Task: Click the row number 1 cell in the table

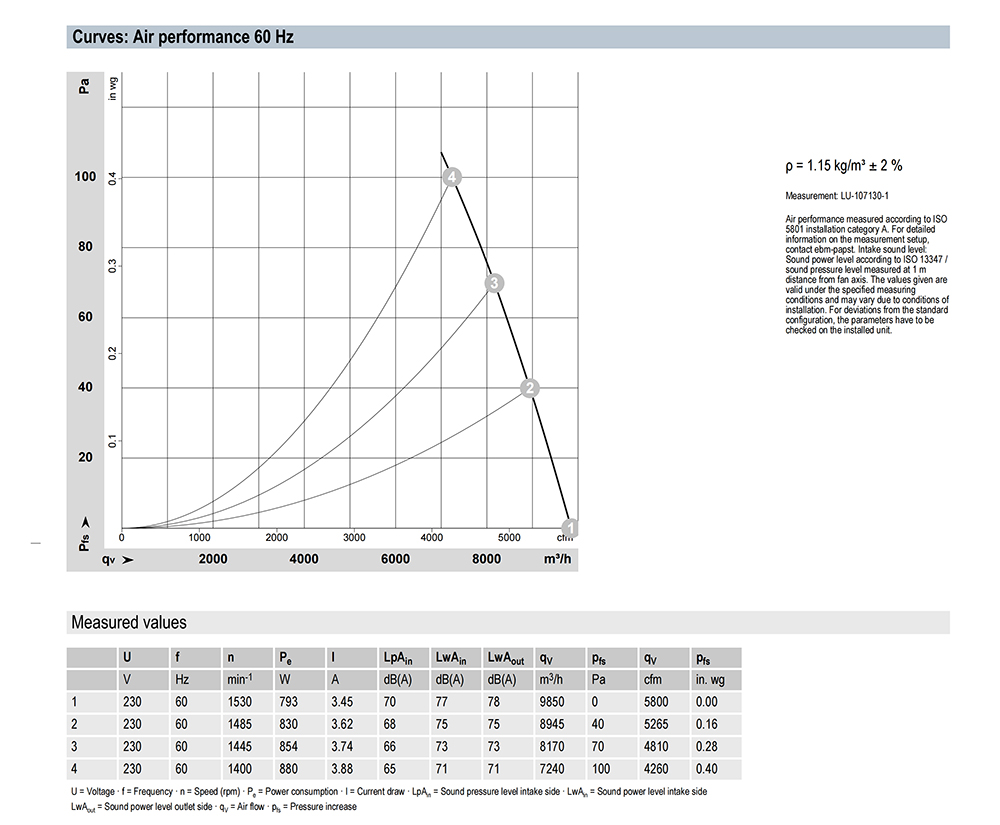Action: (x=74, y=703)
